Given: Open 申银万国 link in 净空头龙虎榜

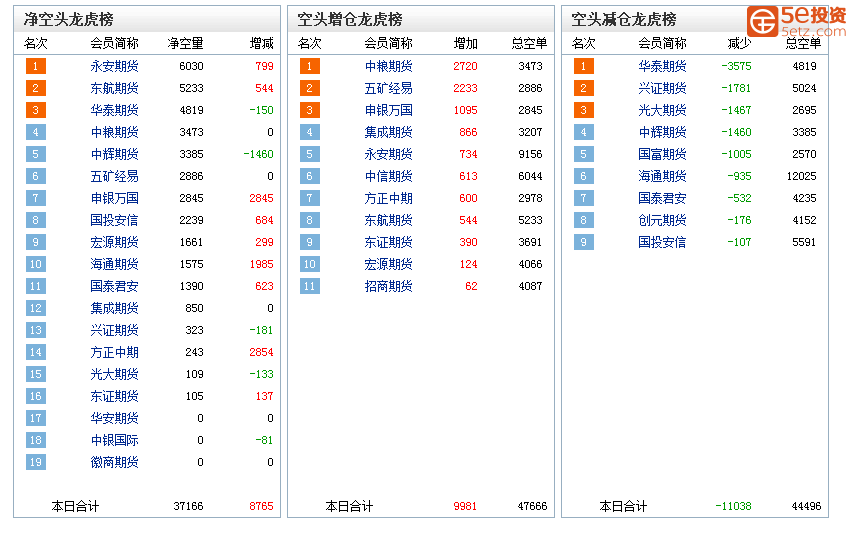Looking at the screenshot, I should [x=114, y=198].
